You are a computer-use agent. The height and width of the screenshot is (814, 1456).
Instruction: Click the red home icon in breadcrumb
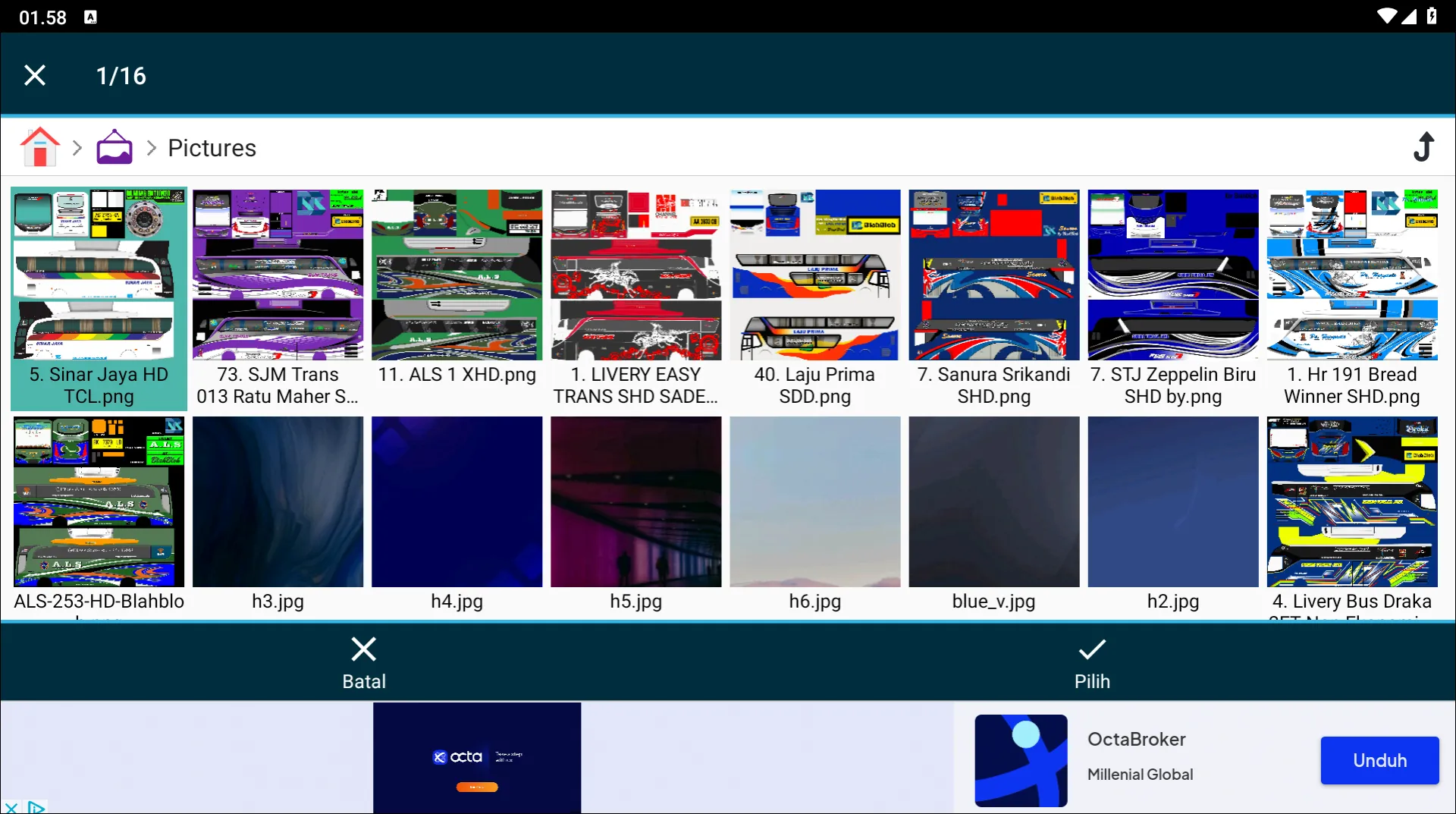(x=39, y=147)
